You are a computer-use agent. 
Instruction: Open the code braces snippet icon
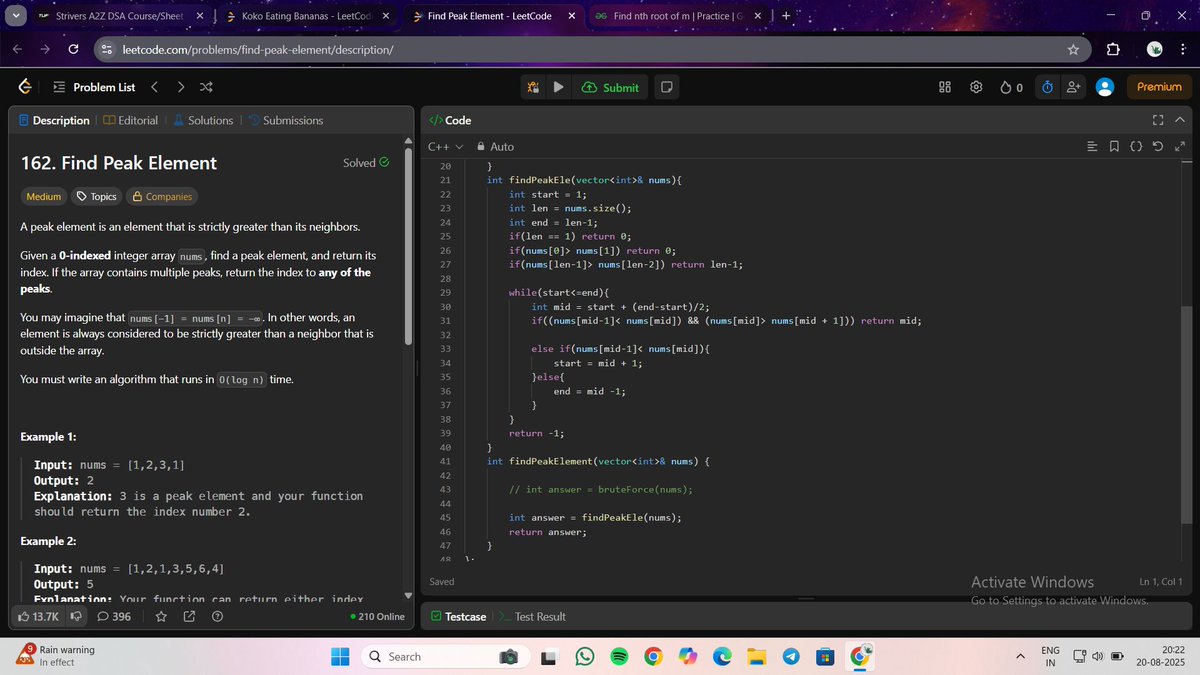click(x=1136, y=147)
